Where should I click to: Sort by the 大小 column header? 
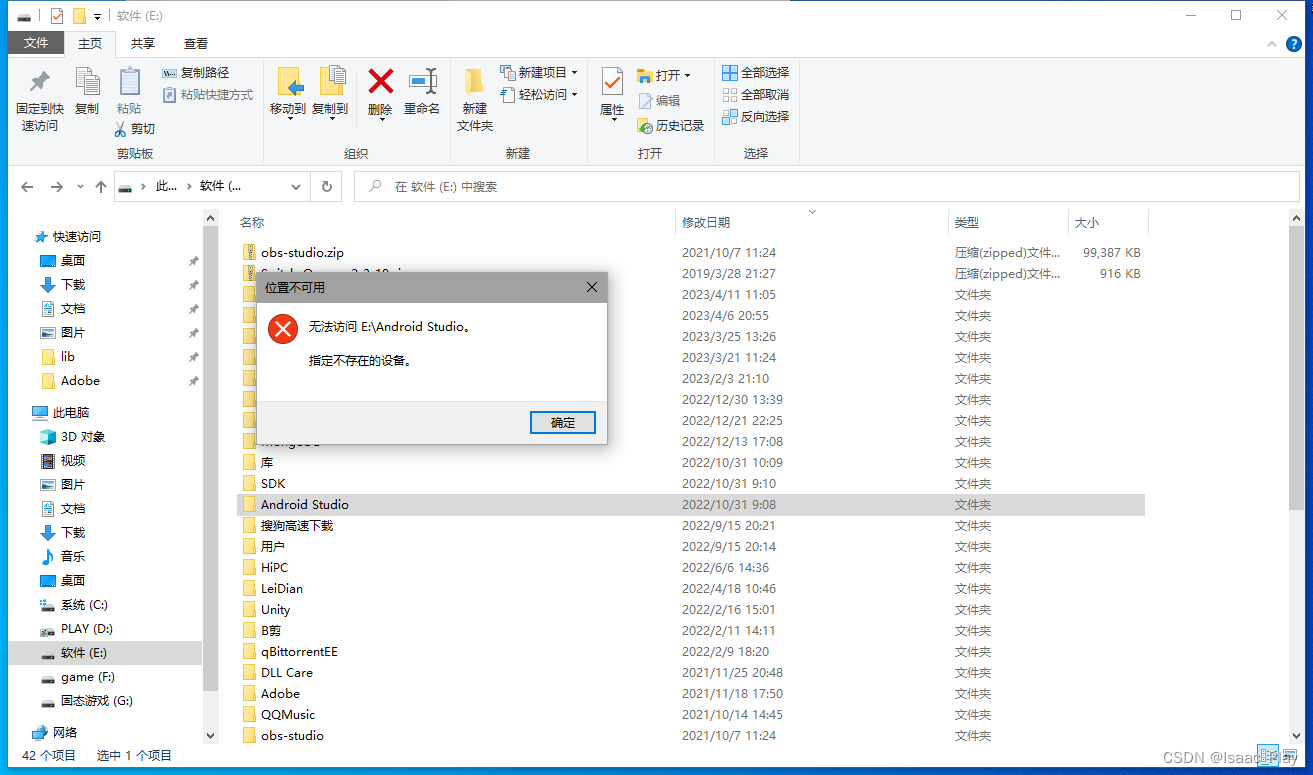coord(1087,223)
